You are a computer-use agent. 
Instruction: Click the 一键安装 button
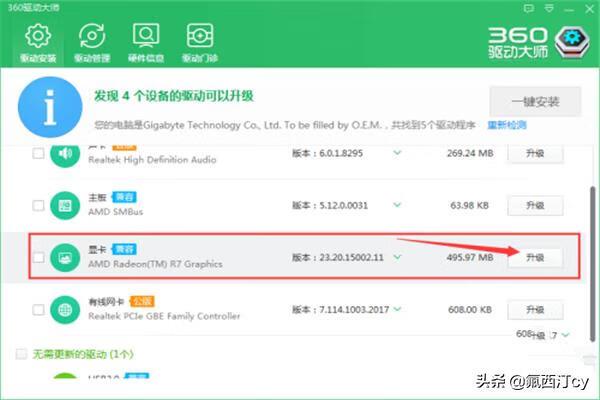(535, 101)
